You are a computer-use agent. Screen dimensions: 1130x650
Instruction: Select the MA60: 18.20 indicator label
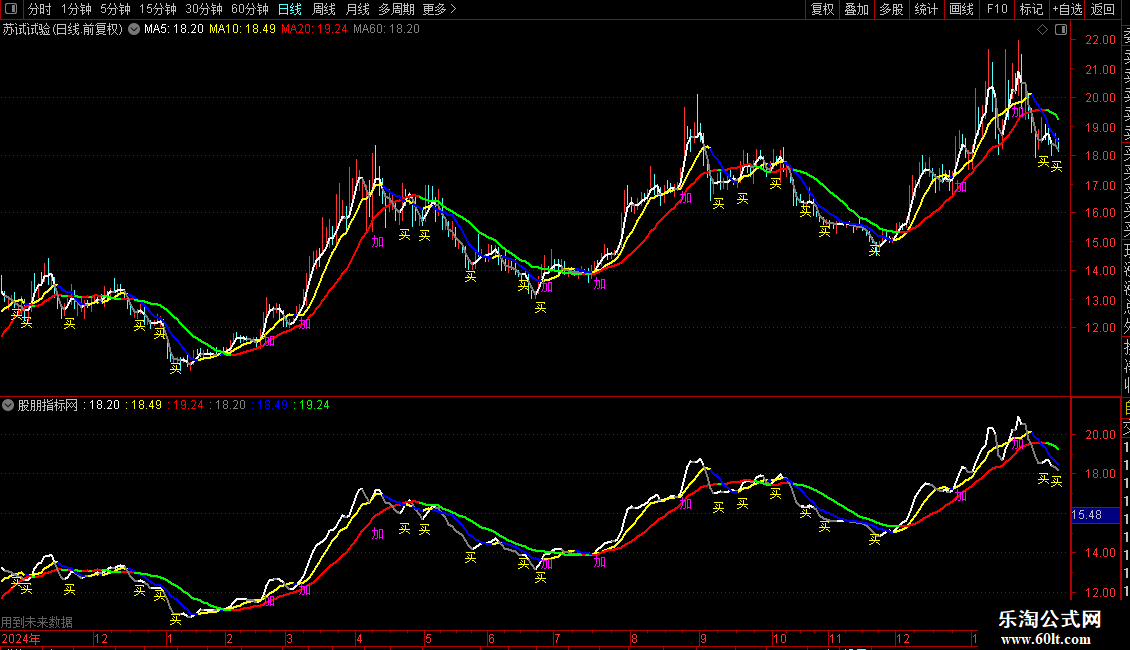[386, 30]
